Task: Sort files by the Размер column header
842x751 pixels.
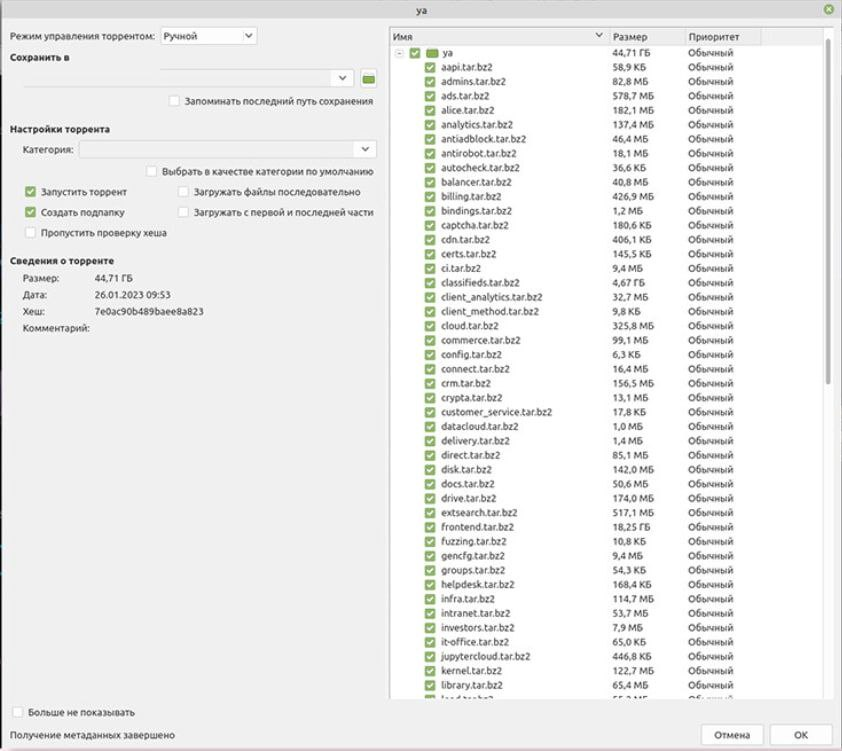Action: (647, 37)
